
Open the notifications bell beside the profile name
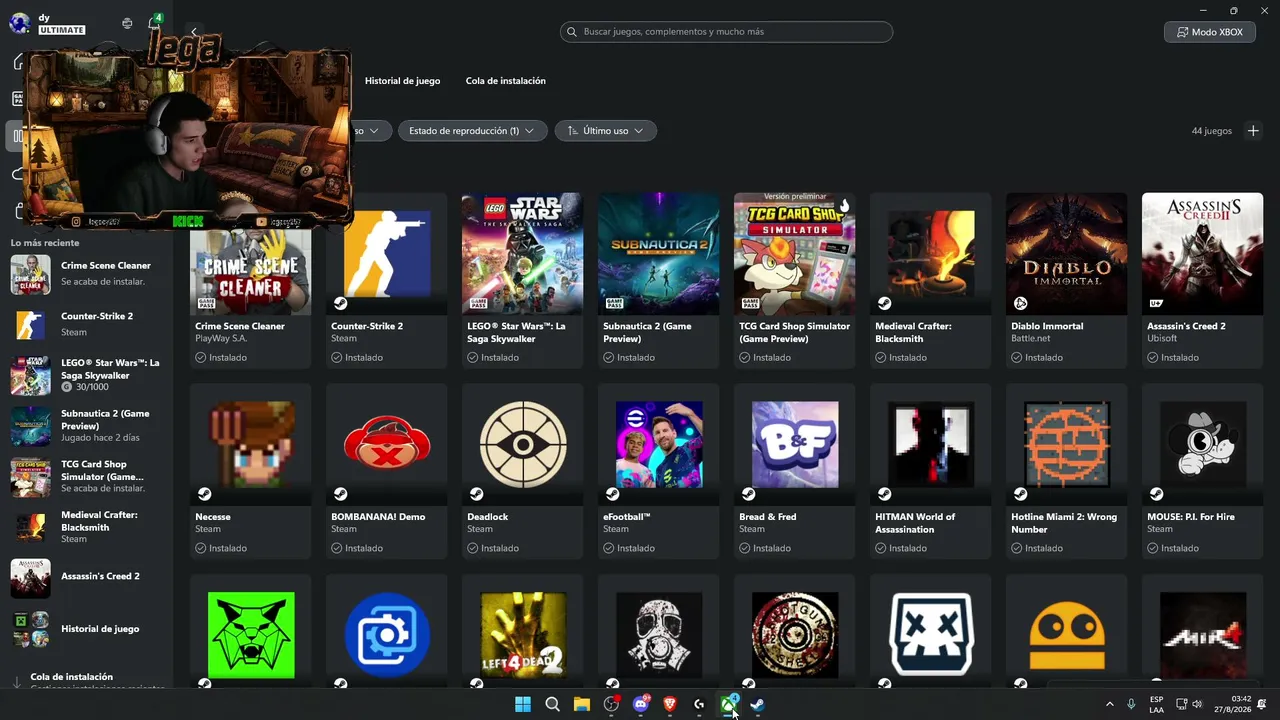coord(154,23)
